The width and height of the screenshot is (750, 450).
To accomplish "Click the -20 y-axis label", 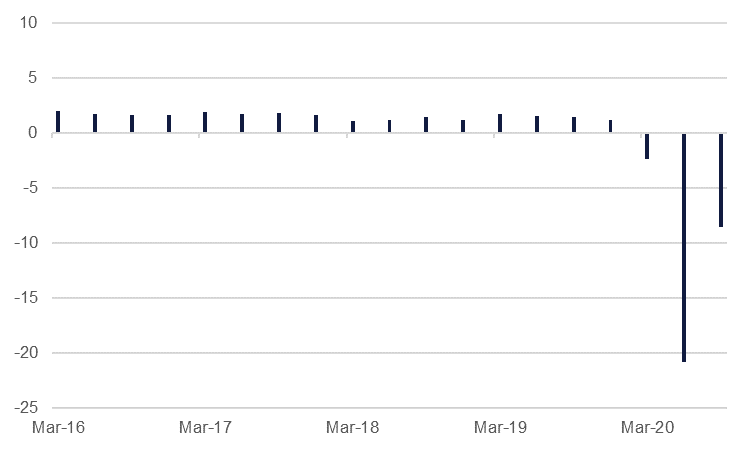I will (x=25, y=353).
